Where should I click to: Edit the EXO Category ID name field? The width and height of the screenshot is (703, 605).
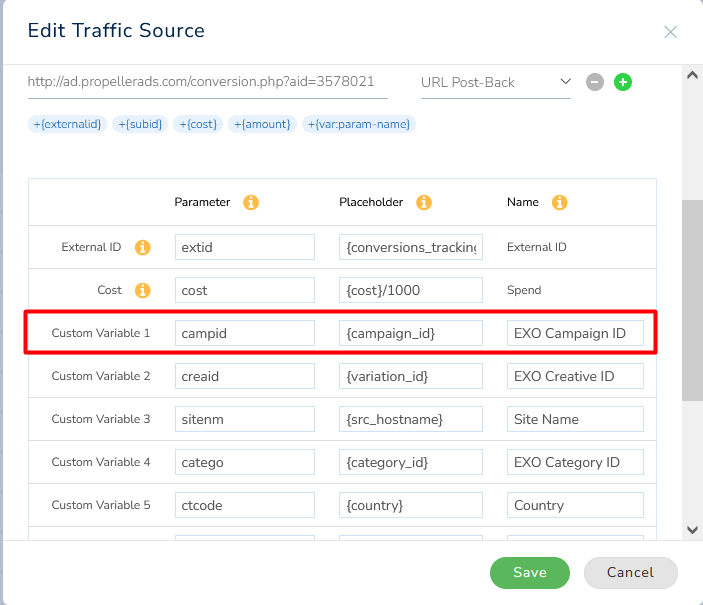click(575, 462)
